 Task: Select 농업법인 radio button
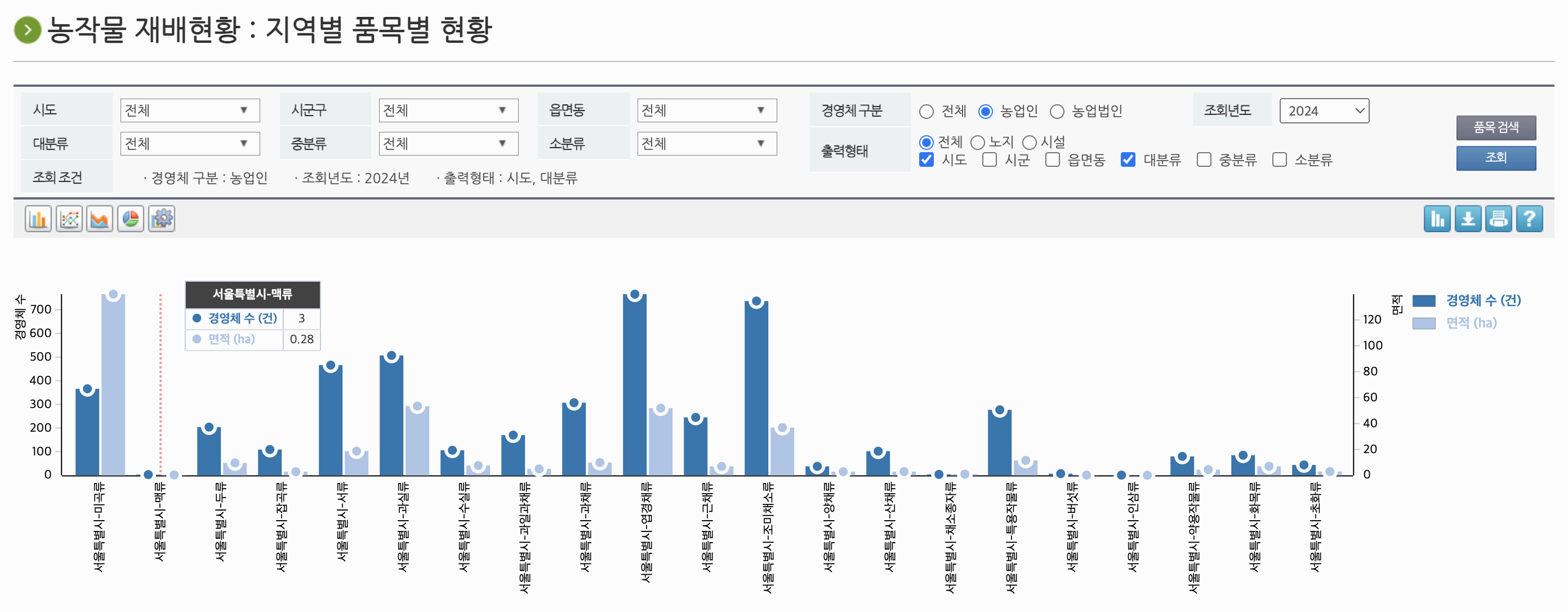pos(1057,112)
